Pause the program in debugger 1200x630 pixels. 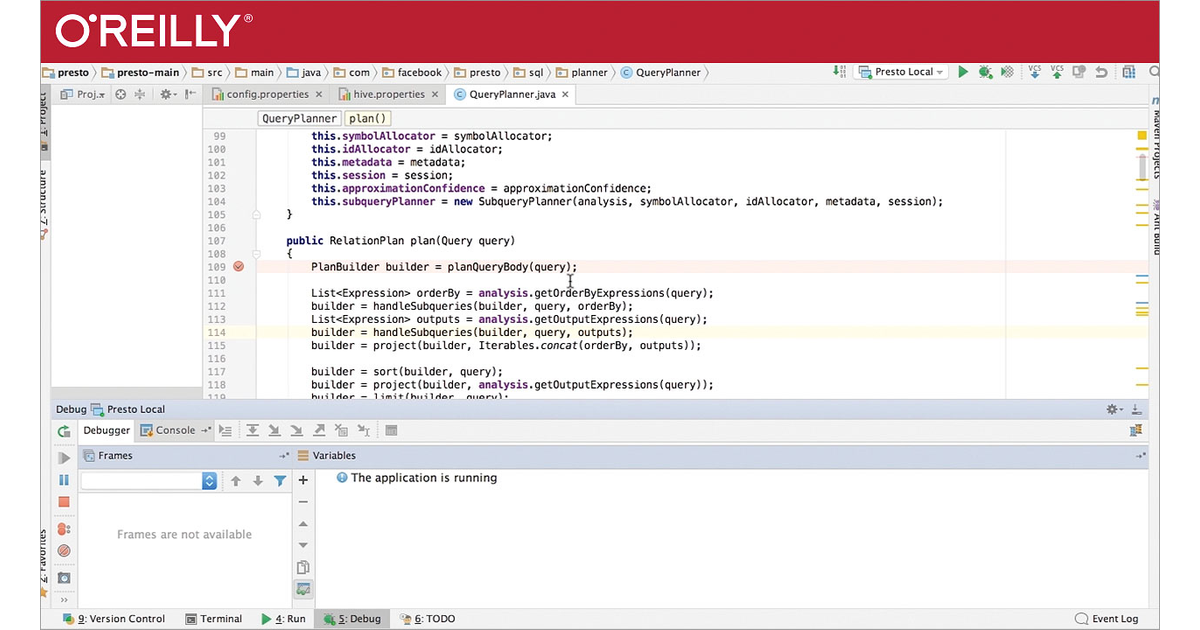click(64, 480)
